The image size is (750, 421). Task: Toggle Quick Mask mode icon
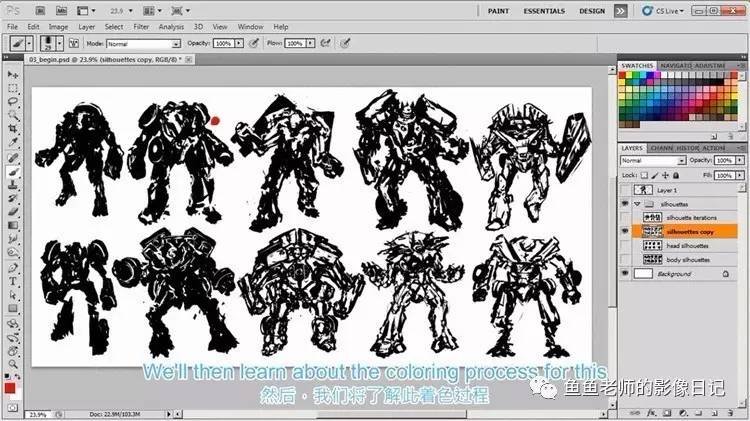[x=12, y=408]
